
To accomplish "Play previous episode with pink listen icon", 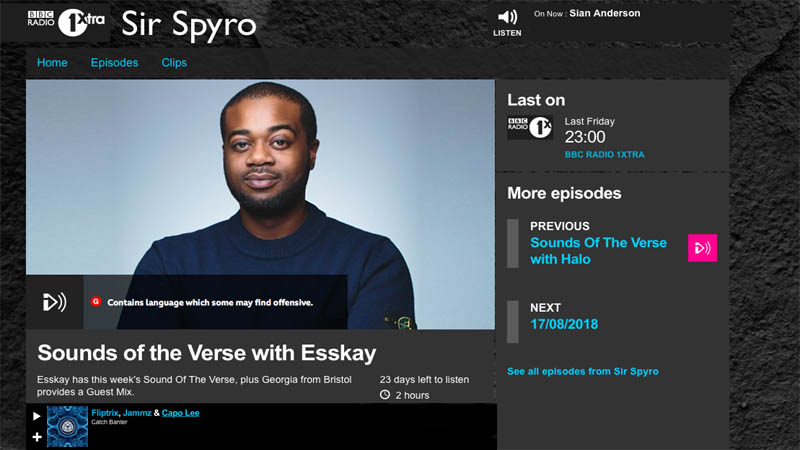I will [702, 248].
